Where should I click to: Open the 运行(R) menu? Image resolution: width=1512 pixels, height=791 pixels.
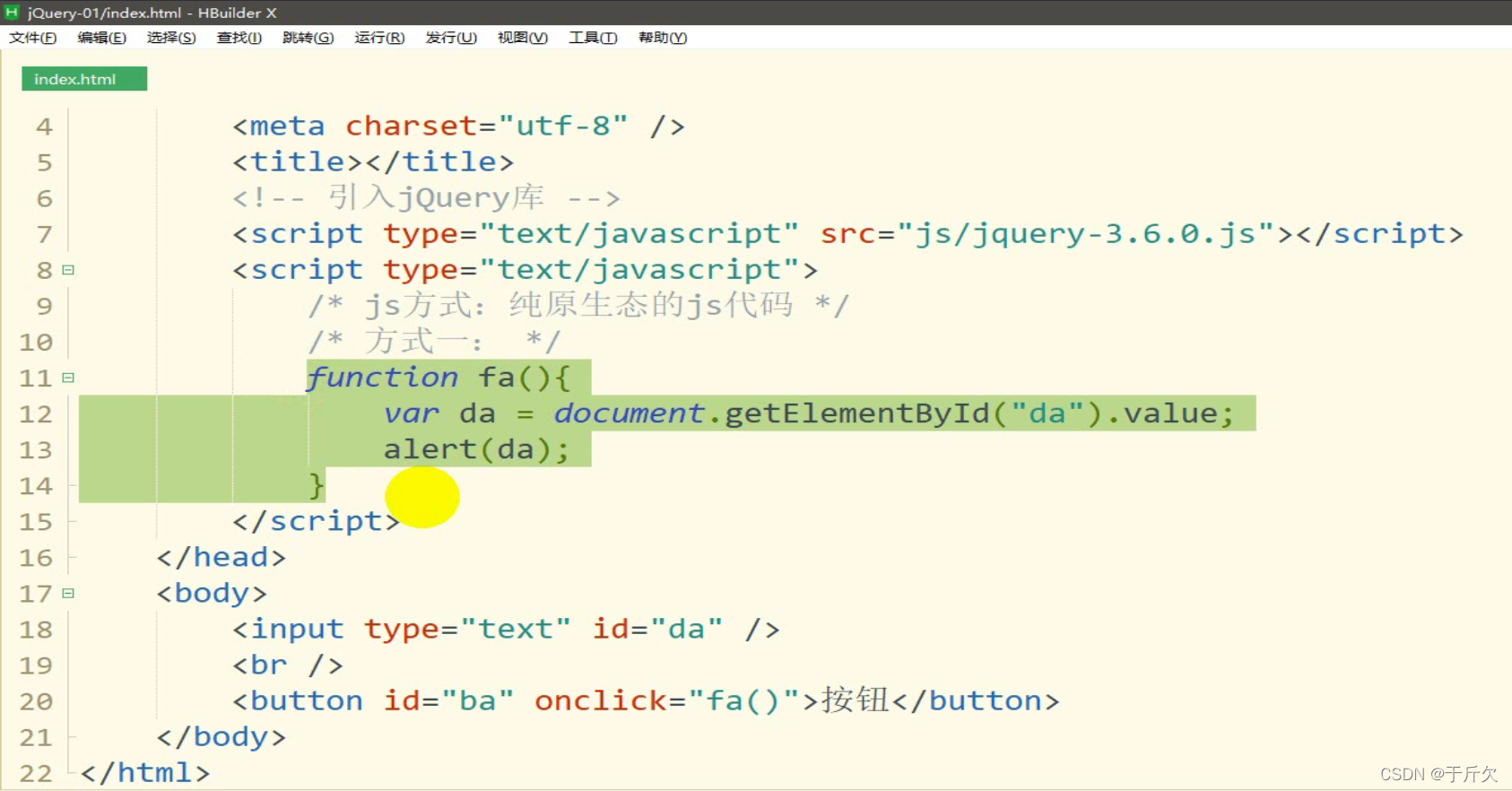pyautogui.click(x=379, y=38)
